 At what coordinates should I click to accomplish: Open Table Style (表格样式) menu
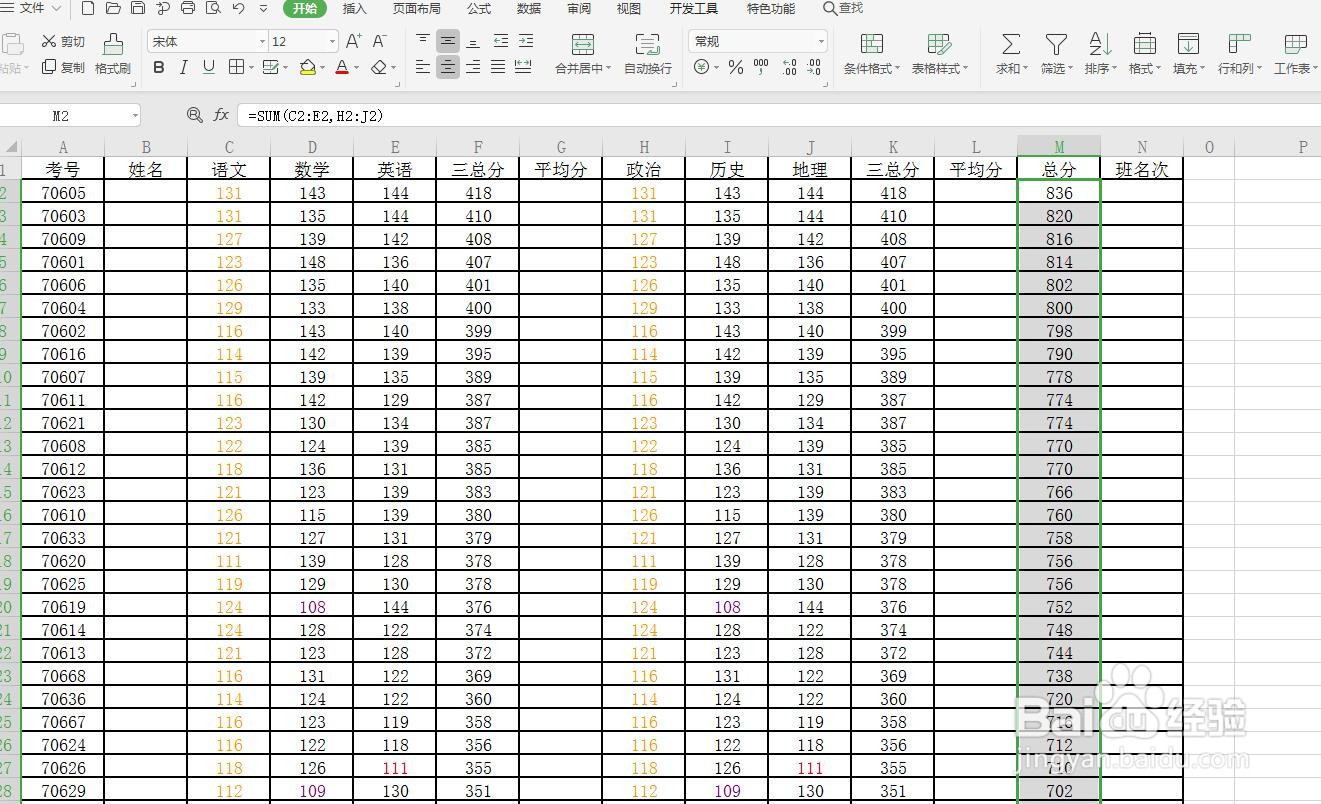[x=939, y=54]
